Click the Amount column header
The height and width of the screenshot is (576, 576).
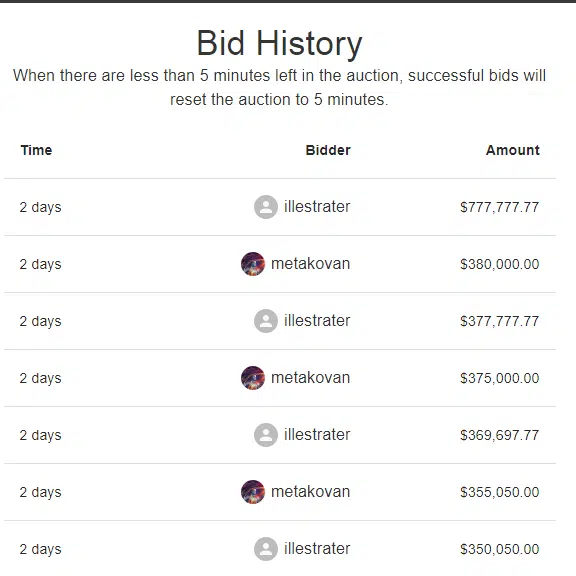[513, 150]
